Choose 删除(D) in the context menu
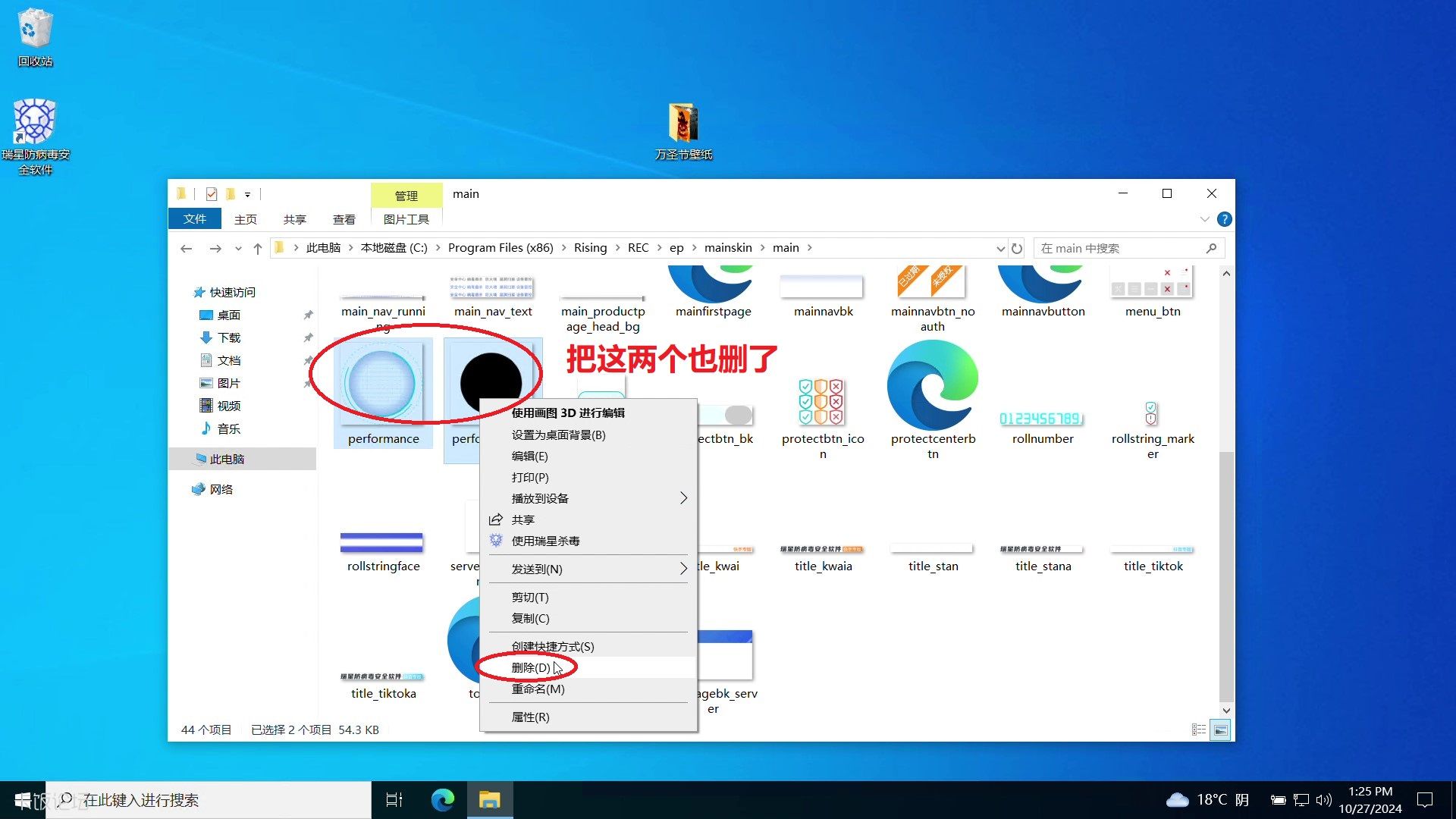 pos(588,667)
